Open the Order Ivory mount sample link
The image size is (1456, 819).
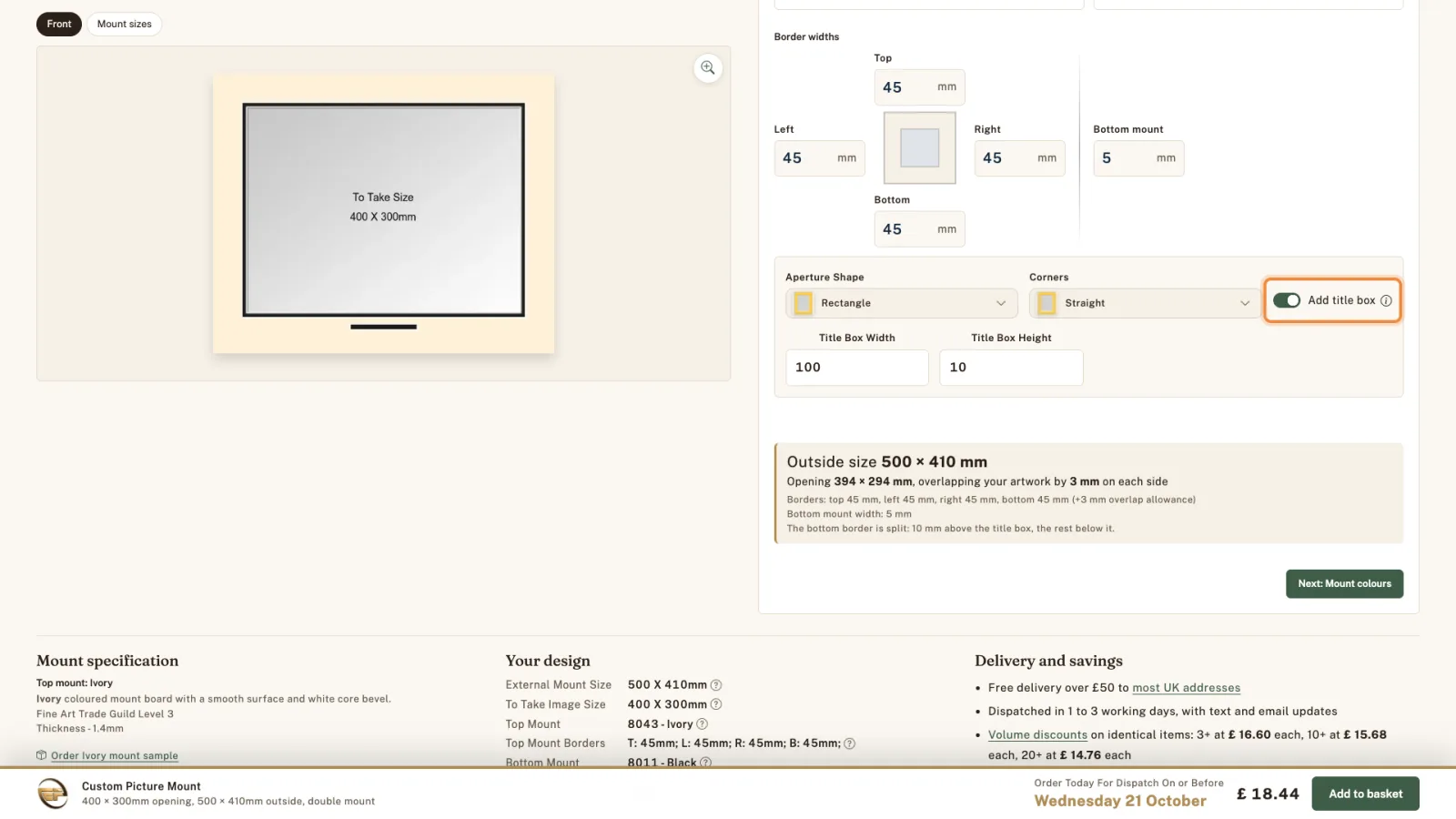(115, 755)
